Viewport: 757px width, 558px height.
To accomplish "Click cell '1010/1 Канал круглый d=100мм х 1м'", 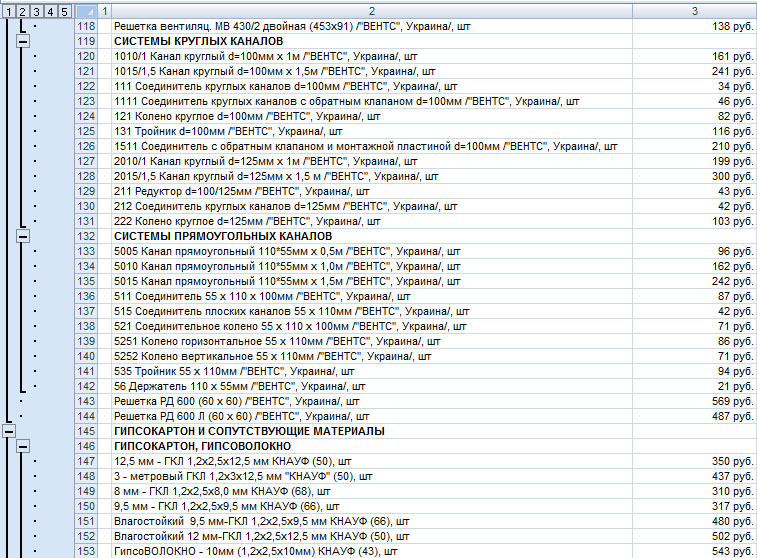I will click(x=372, y=56).
